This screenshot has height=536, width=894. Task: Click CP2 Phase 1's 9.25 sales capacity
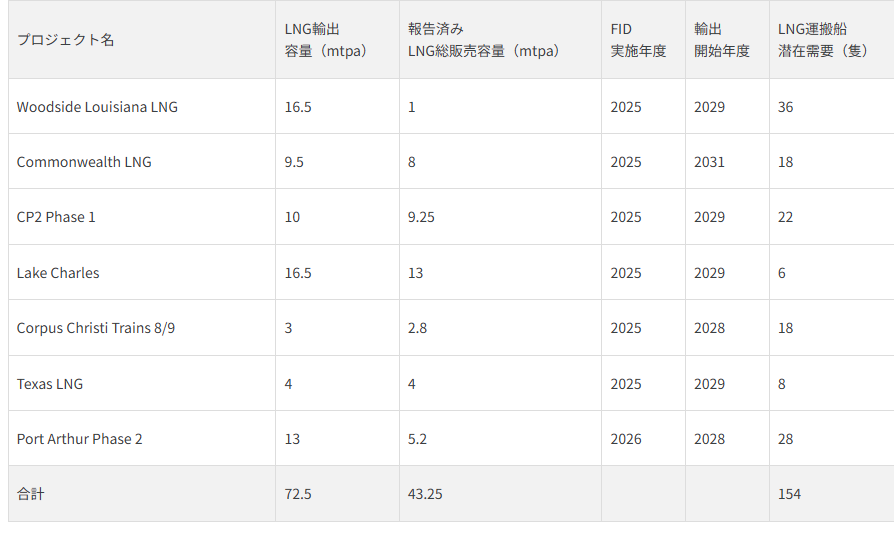pyautogui.click(x=421, y=217)
